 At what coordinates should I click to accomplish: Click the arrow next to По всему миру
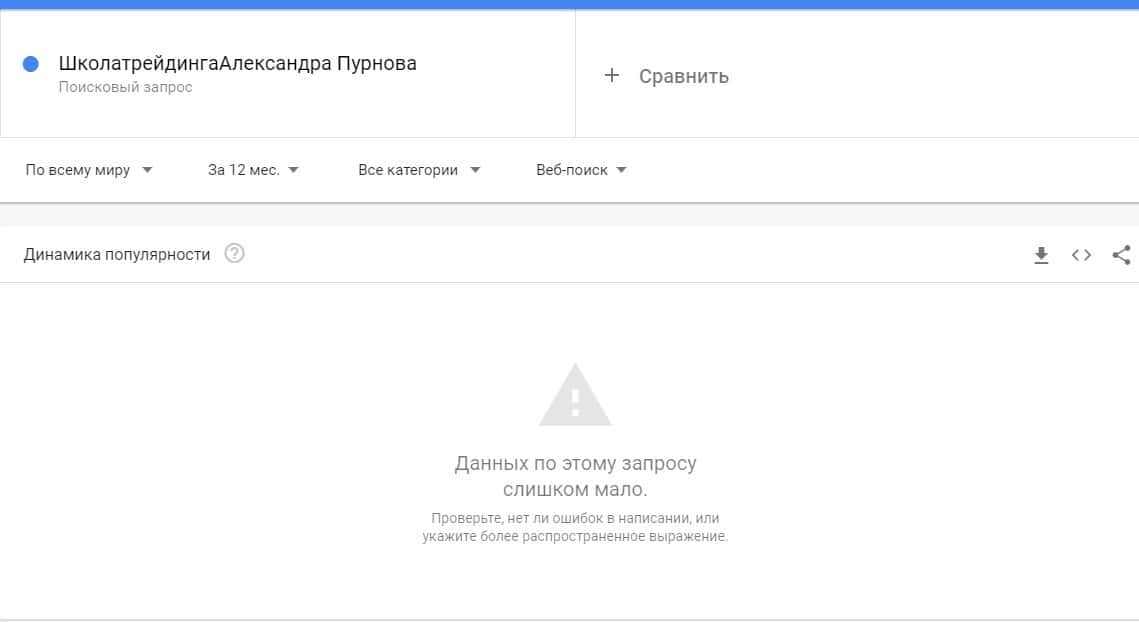tap(147, 170)
